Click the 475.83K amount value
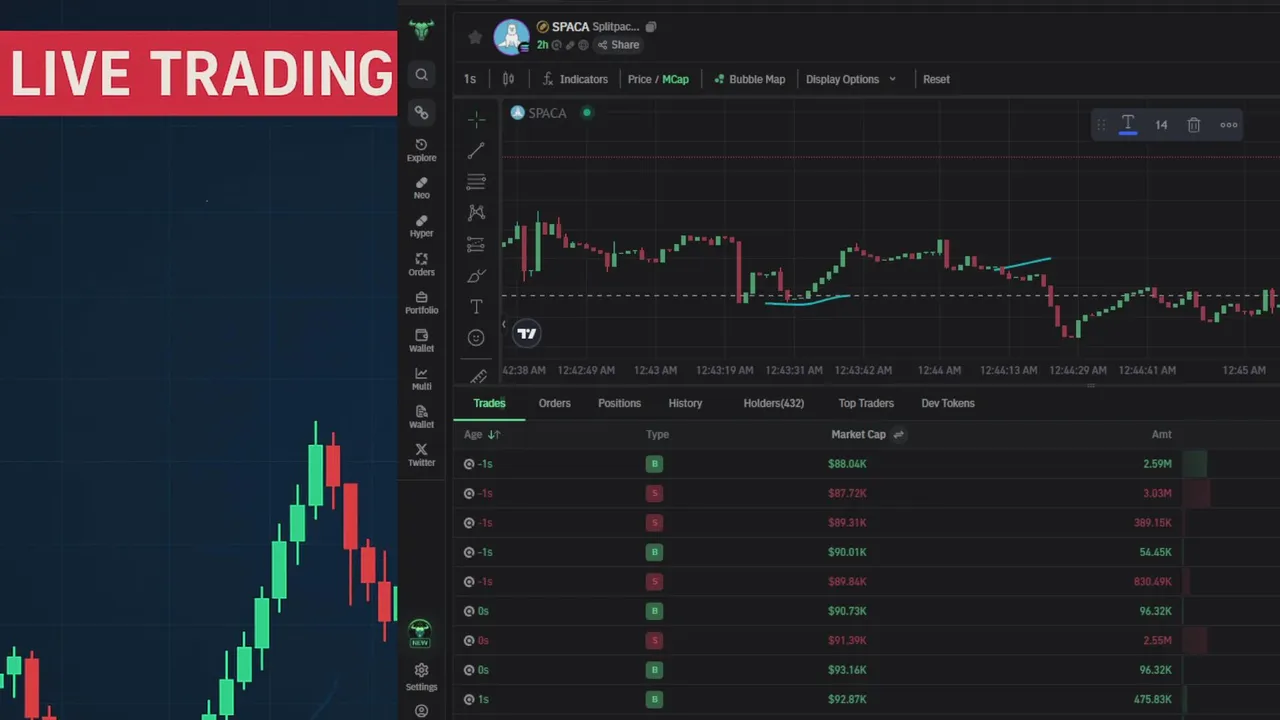Image resolution: width=1280 pixels, height=720 pixels. 1153,699
